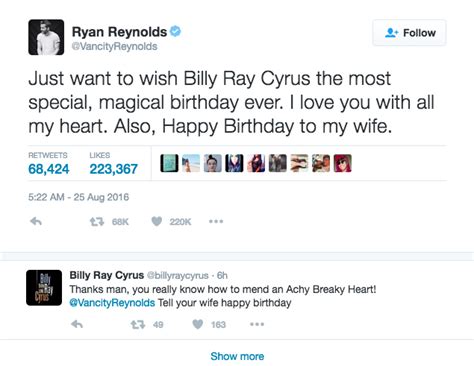Viewport: 474px width, 366px height.
Task: Click the blue verified badge
Action: [x=175, y=31]
